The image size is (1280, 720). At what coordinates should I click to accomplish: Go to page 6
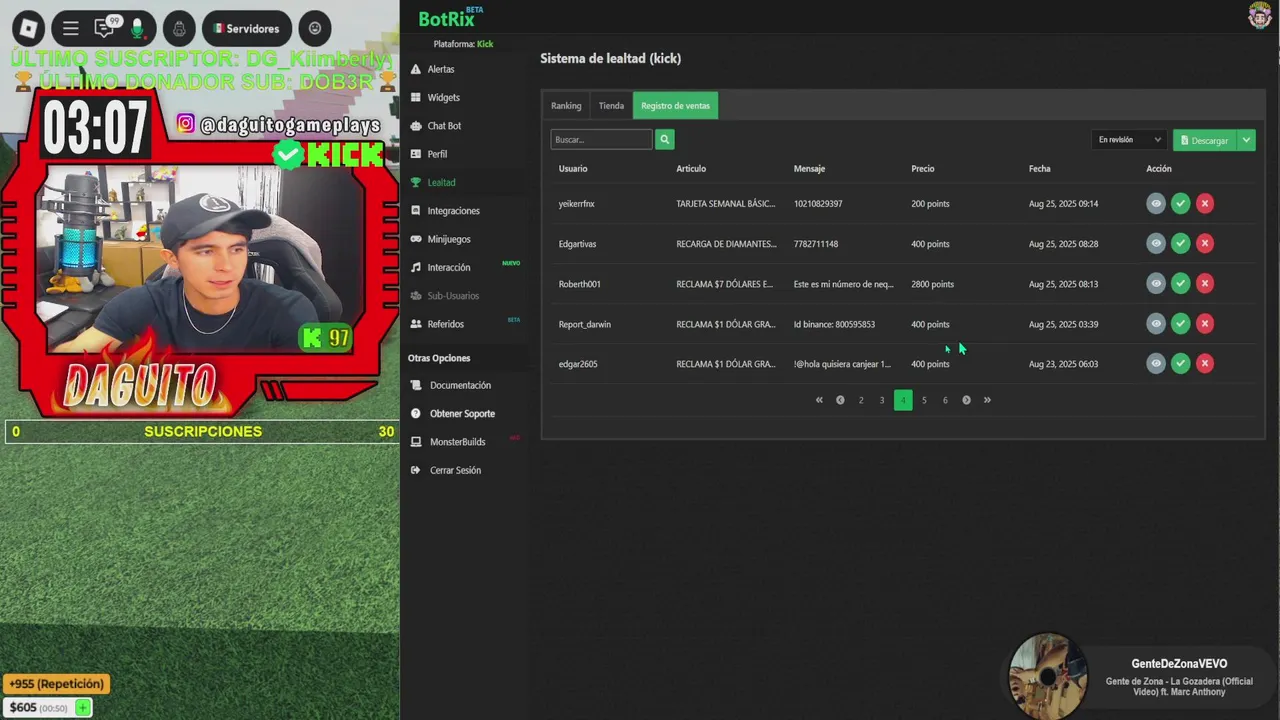tap(945, 400)
